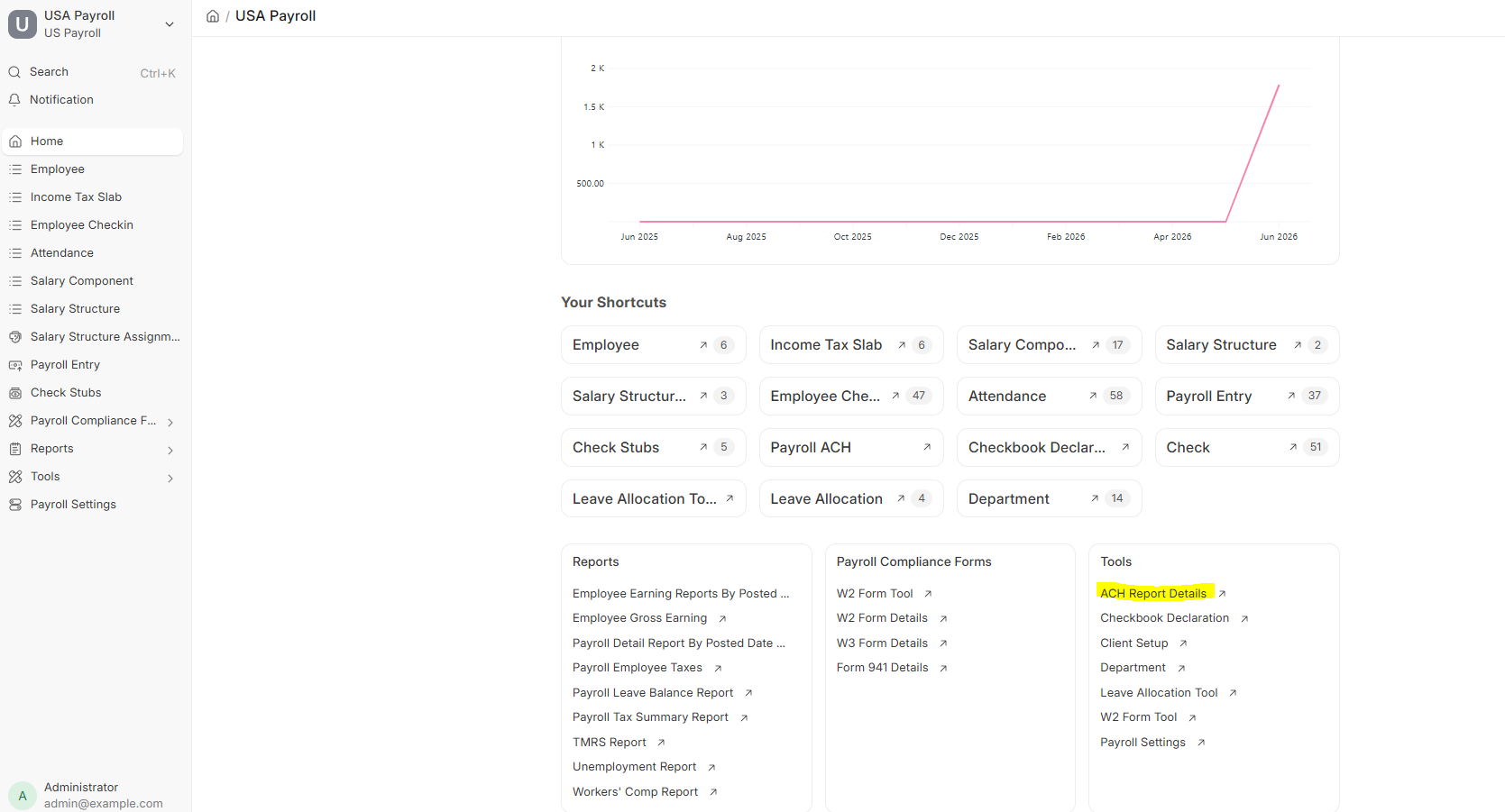This screenshot has height=812, width=1505.
Task: Click the Jun 2026 peak on chart line
Action: click(1279, 86)
